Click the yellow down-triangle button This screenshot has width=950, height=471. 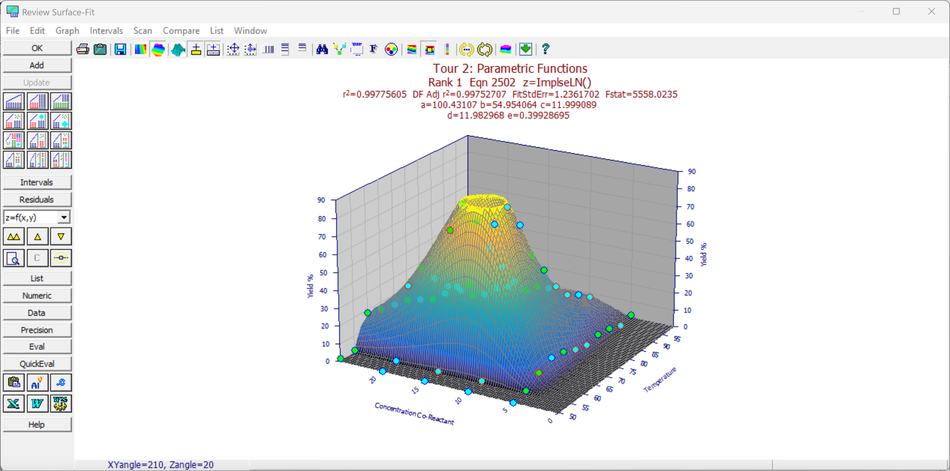(x=61, y=237)
